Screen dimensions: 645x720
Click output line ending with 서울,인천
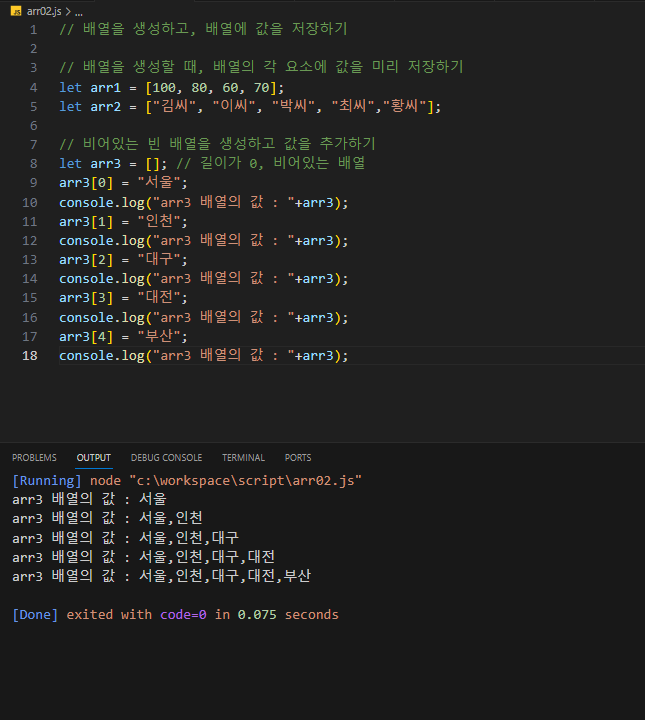[107, 518]
